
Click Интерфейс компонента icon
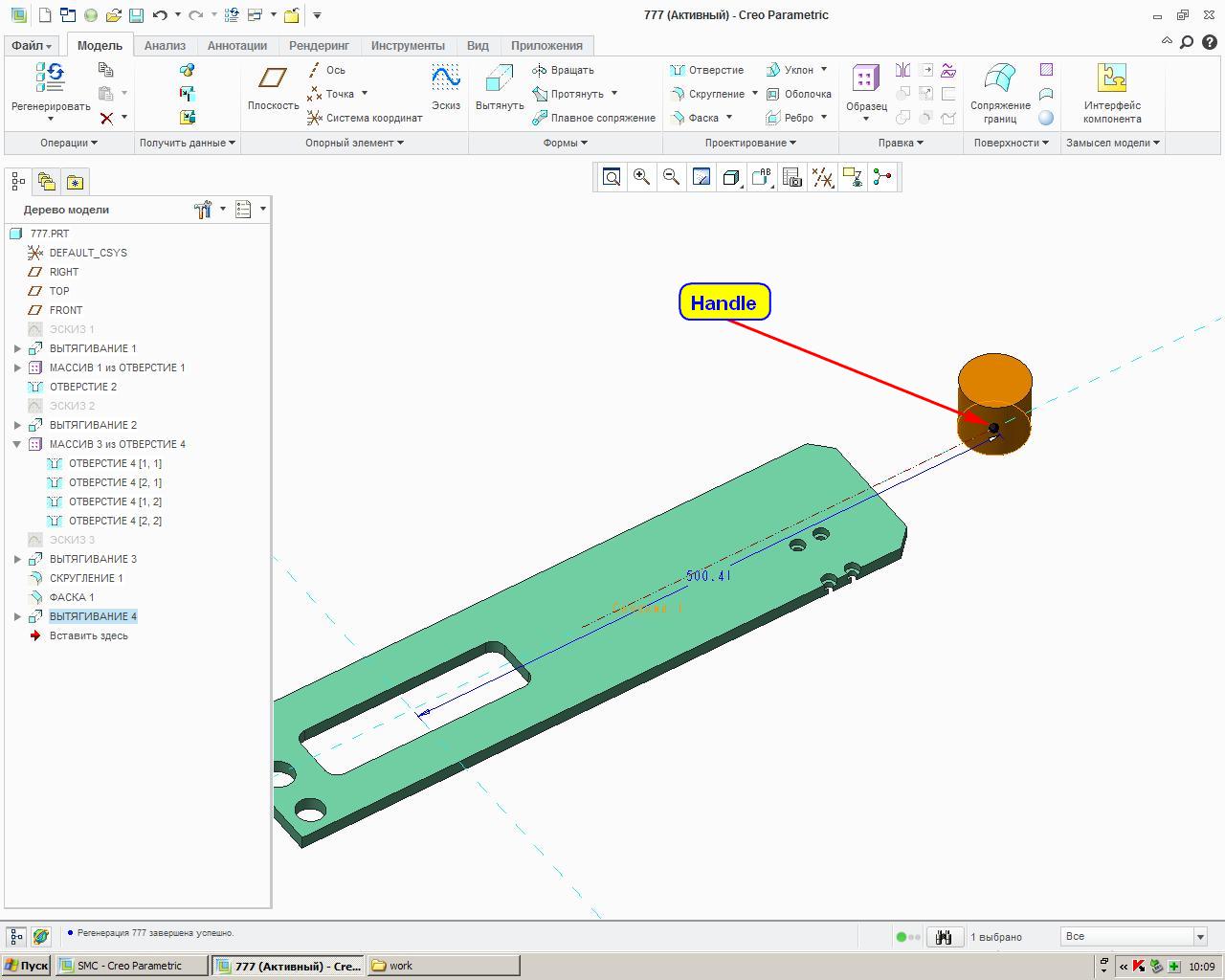pyautogui.click(x=1111, y=78)
